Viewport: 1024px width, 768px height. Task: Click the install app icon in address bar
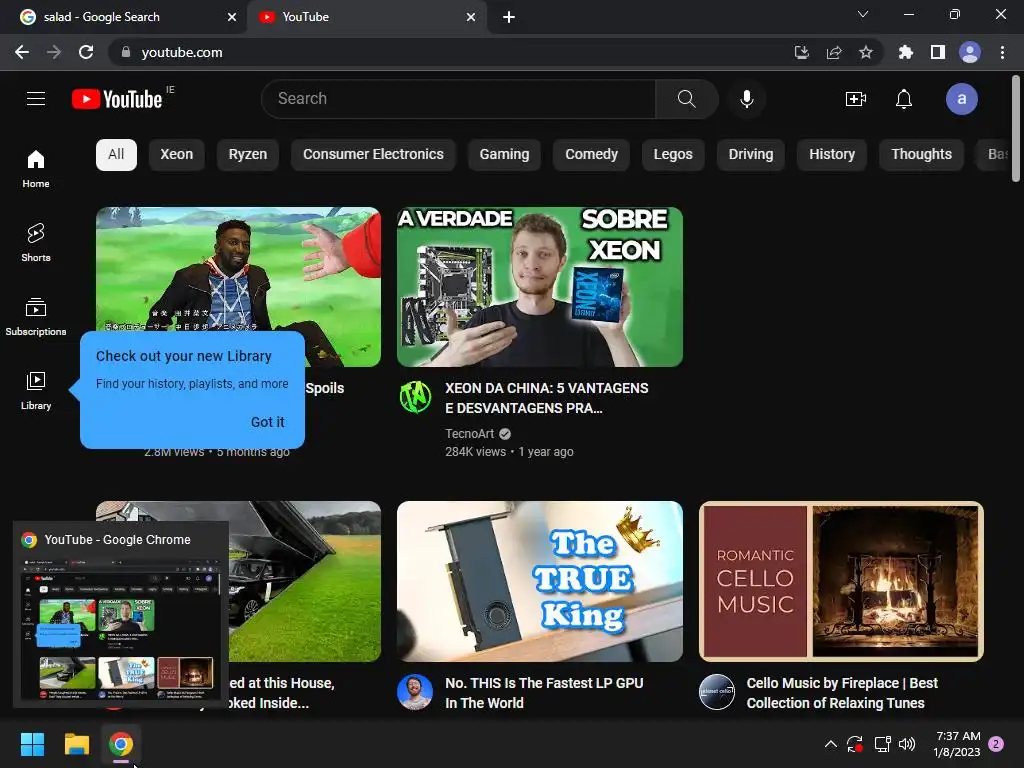[x=802, y=52]
